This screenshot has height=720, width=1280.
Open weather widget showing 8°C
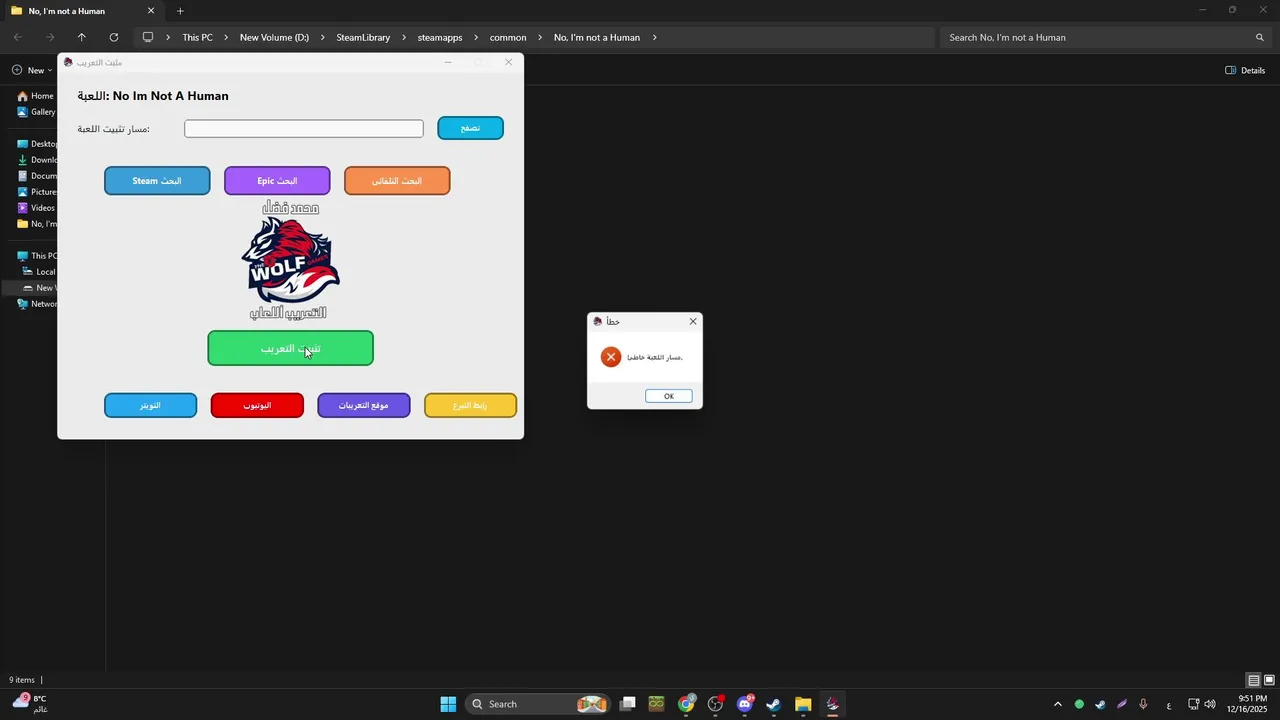(x=30, y=704)
